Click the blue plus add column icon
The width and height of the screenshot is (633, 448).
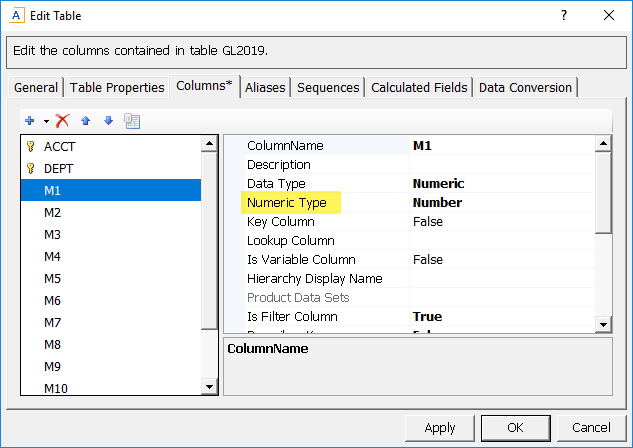click(30, 121)
